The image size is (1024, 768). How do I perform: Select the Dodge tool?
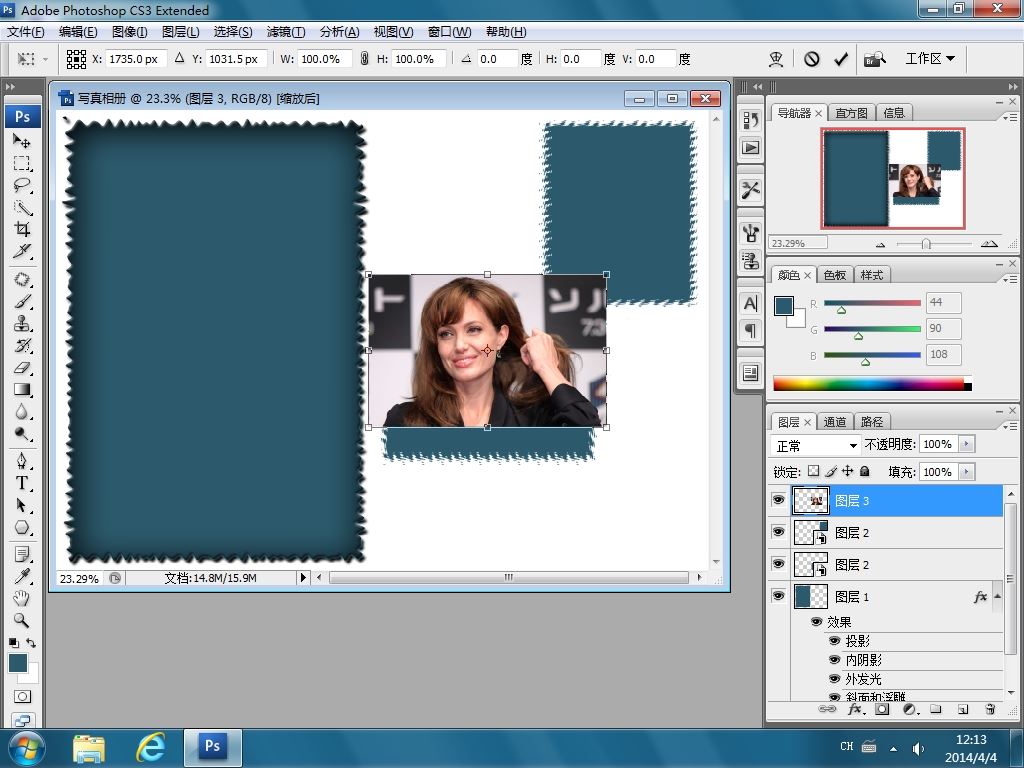click(22, 434)
